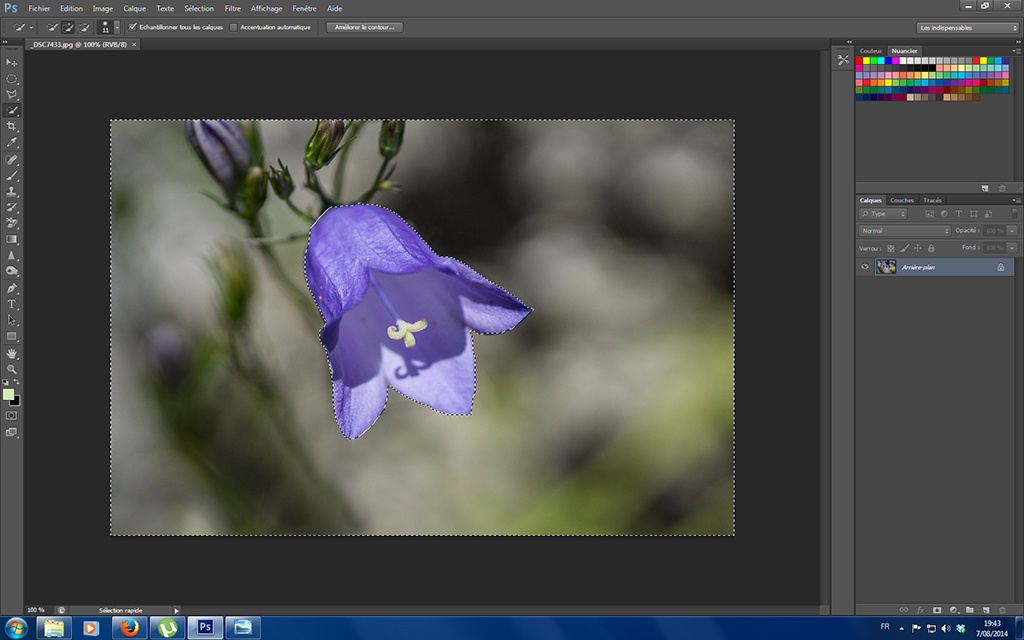Select the Polygonal Lasso tool
1024x640 pixels.
12,95
